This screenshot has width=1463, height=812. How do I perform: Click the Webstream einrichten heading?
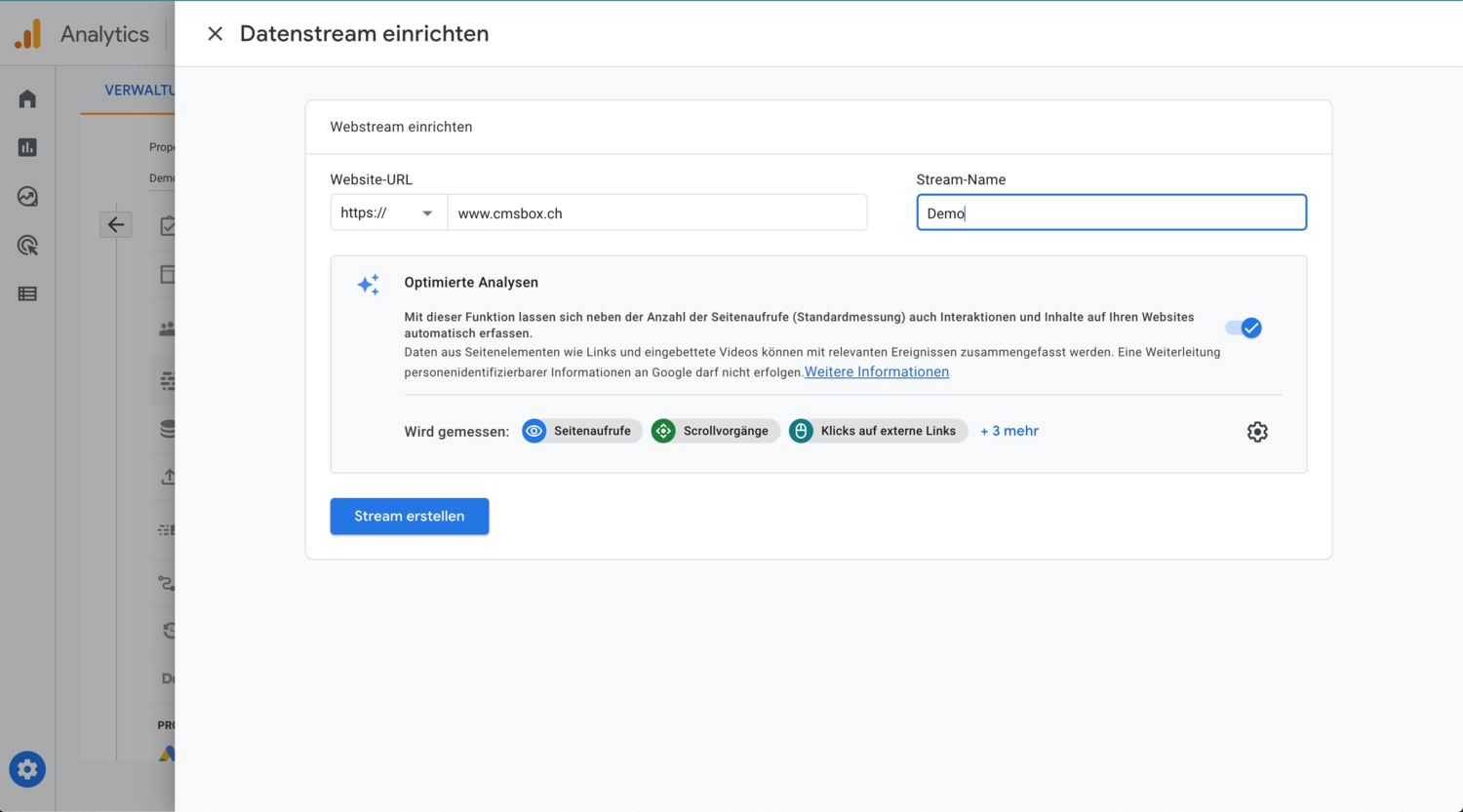(x=401, y=127)
